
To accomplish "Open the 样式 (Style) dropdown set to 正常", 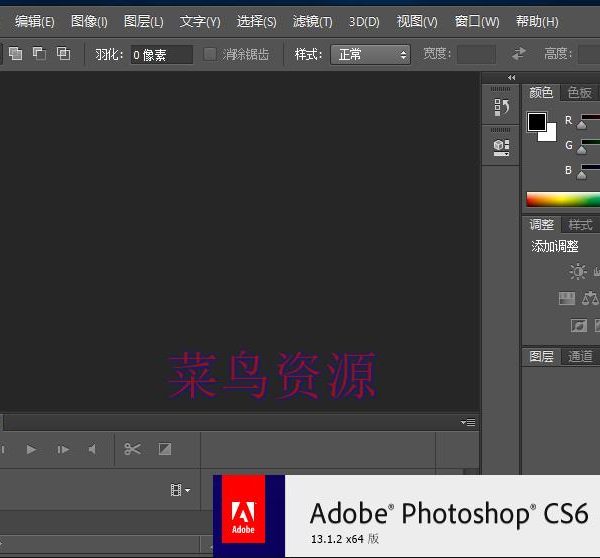I will pyautogui.click(x=370, y=54).
